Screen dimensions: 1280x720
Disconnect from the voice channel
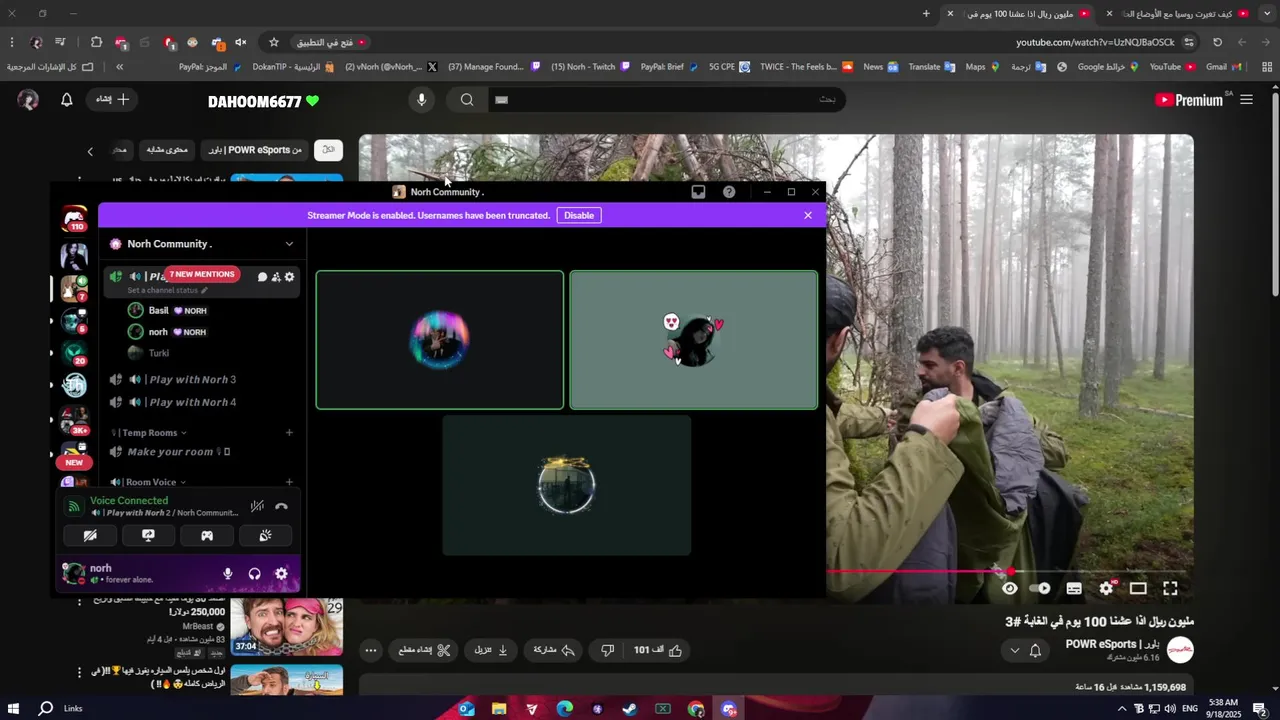click(281, 506)
